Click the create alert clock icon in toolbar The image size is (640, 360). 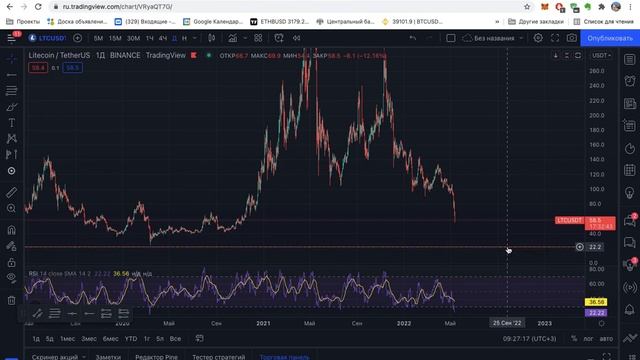click(x=279, y=38)
